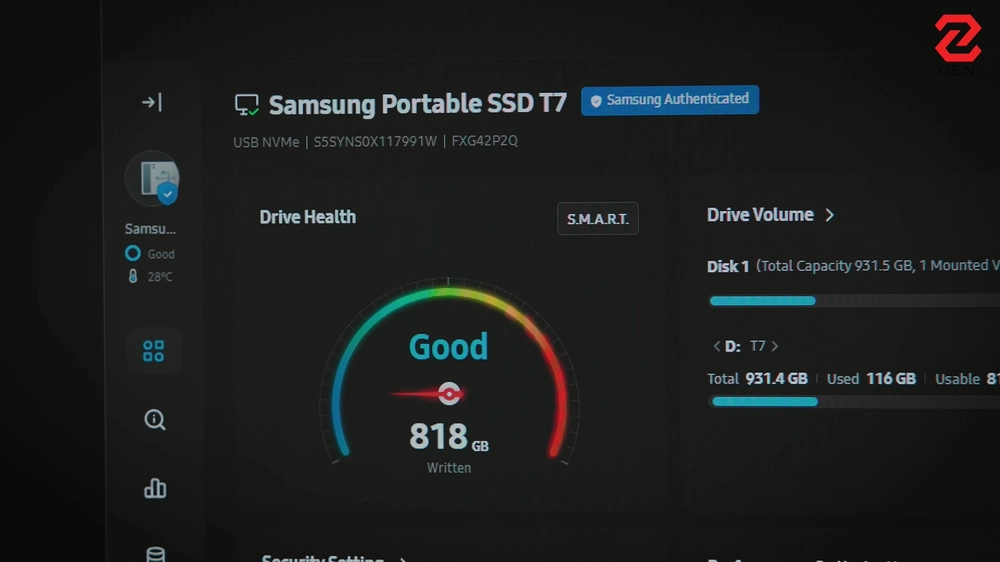The width and height of the screenshot is (1000, 562).
Task: Click the thermometer icon in the sidebar
Action: (133, 276)
